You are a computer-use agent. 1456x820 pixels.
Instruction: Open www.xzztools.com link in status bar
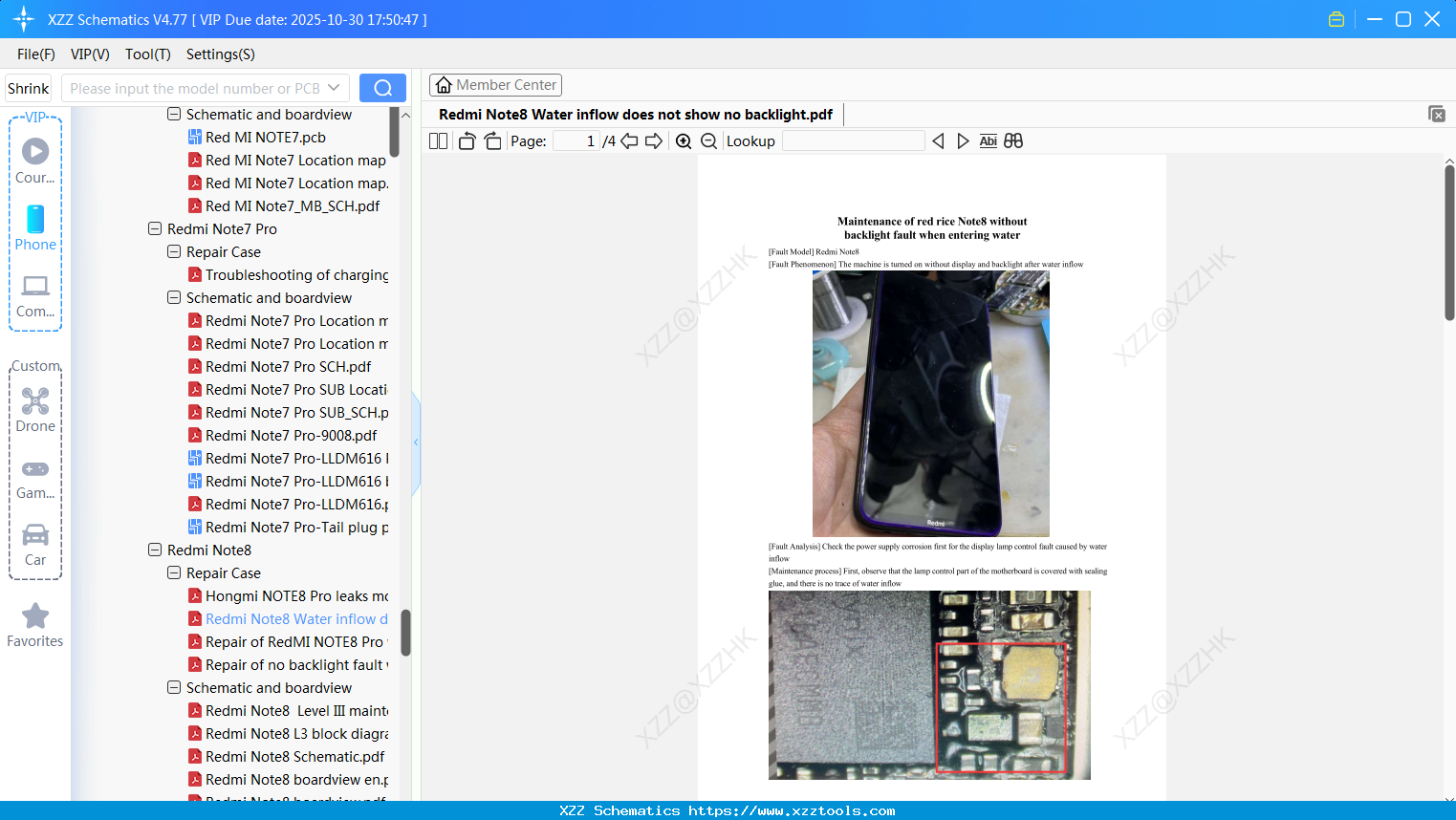792,810
